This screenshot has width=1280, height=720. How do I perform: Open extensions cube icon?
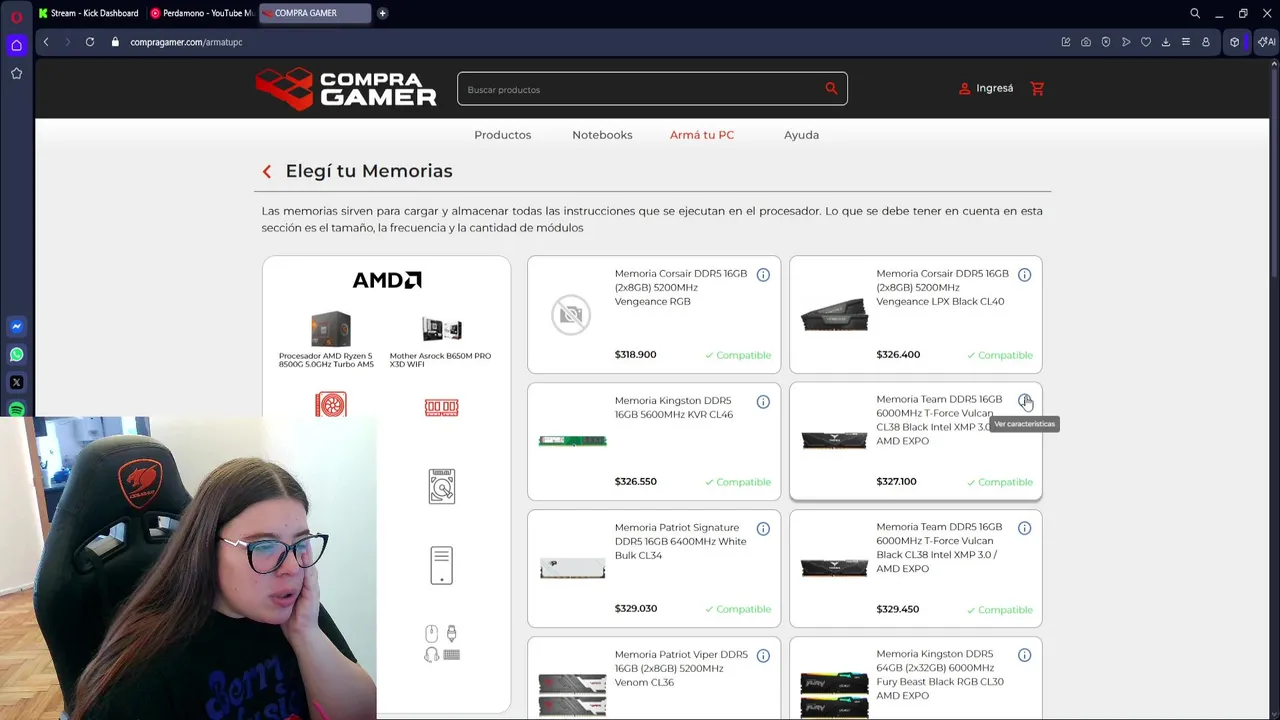(x=1235, y=42)
